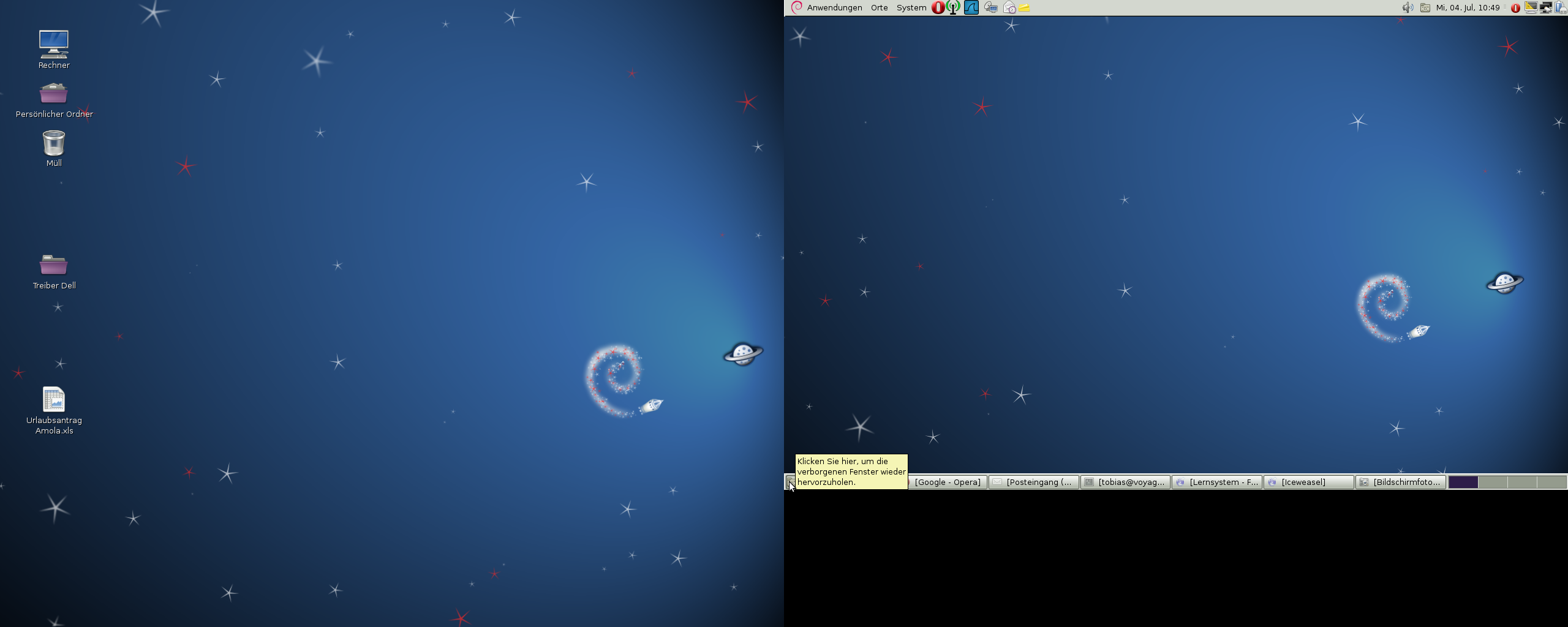Viewport: 1568px width, 627px height.
Task: Open the Anwendungen menu
Action: point(834,8)
